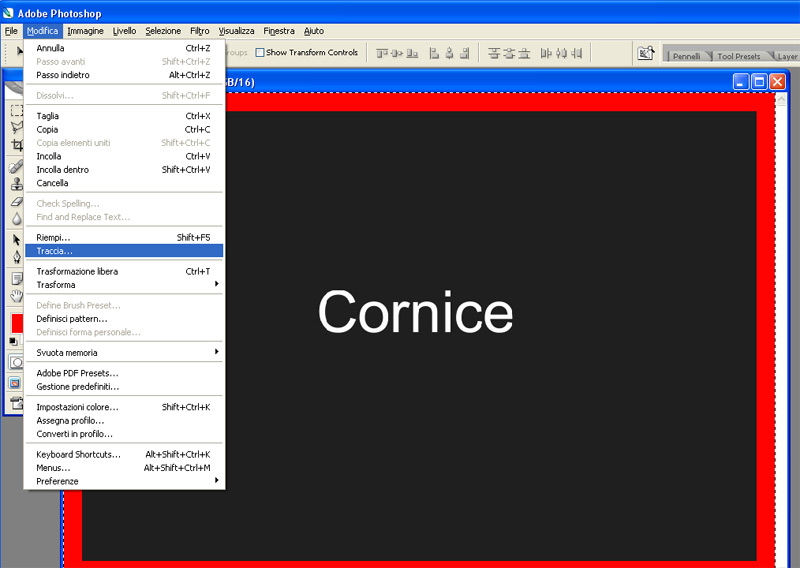The width and height of the screenshot is (800, 568).
Task: Open the Selezione menu
Action: (163, 31)
